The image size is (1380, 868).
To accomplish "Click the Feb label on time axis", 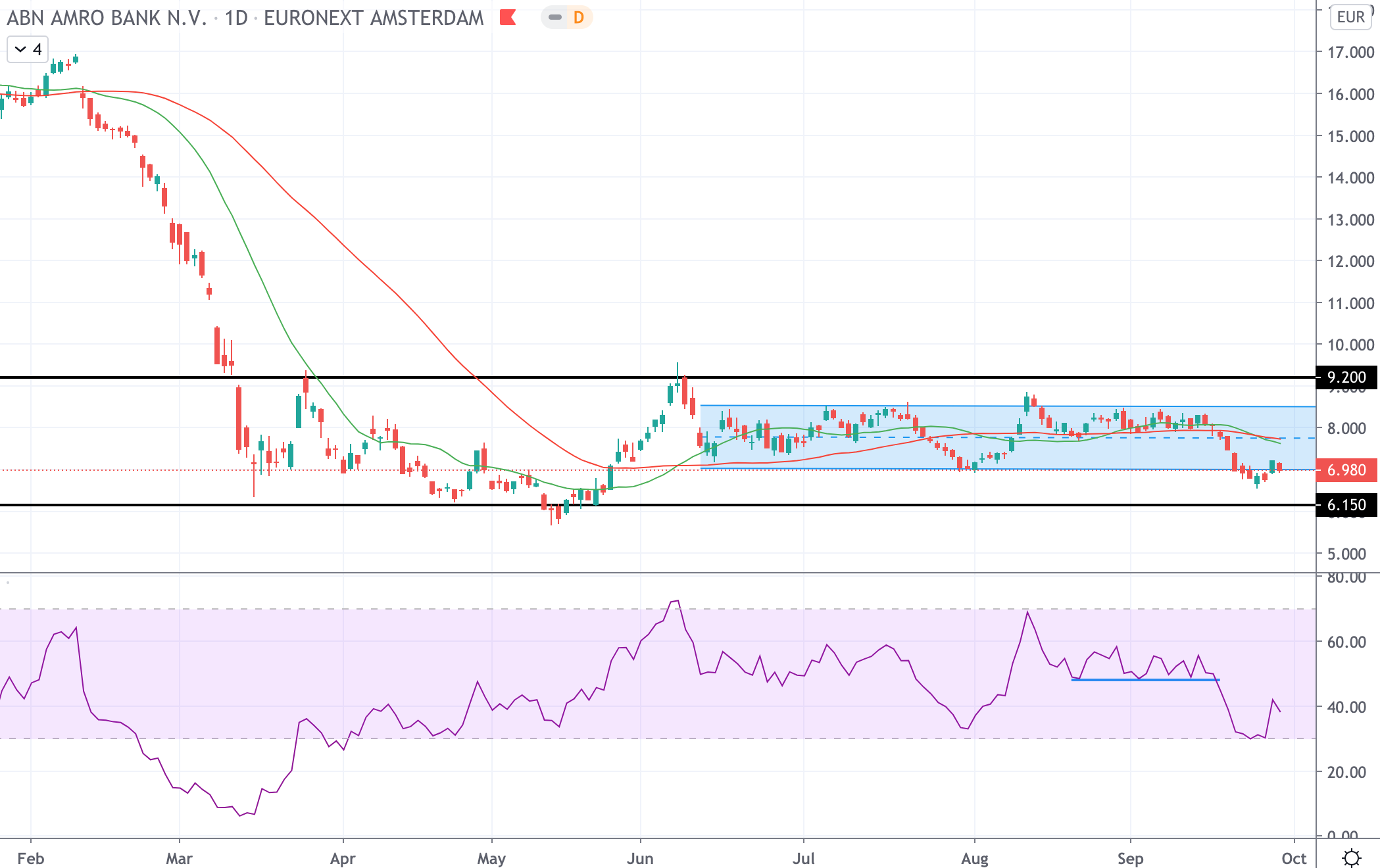I will click(31, 858).
